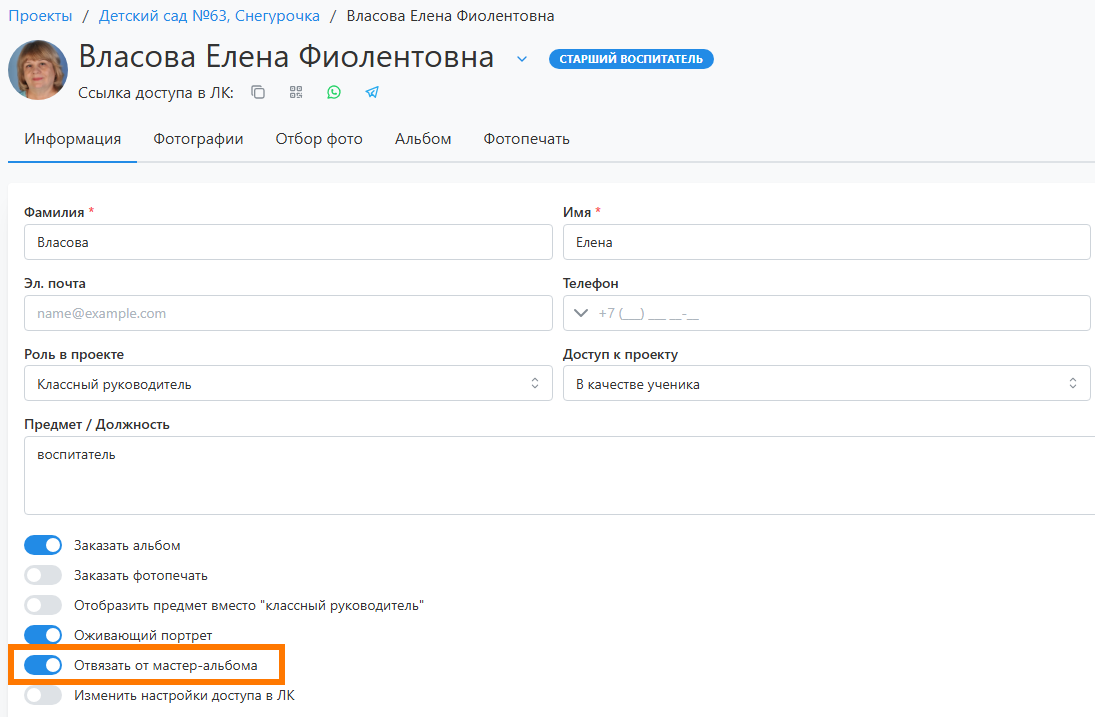Expand chevron next to person name
This screenshot has width=1095, height=717.
(521, 59)
